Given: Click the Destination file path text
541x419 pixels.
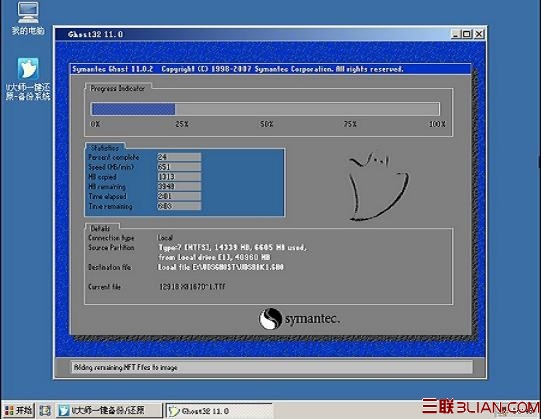Looking at the screenshot, I should tap(221, 267).
